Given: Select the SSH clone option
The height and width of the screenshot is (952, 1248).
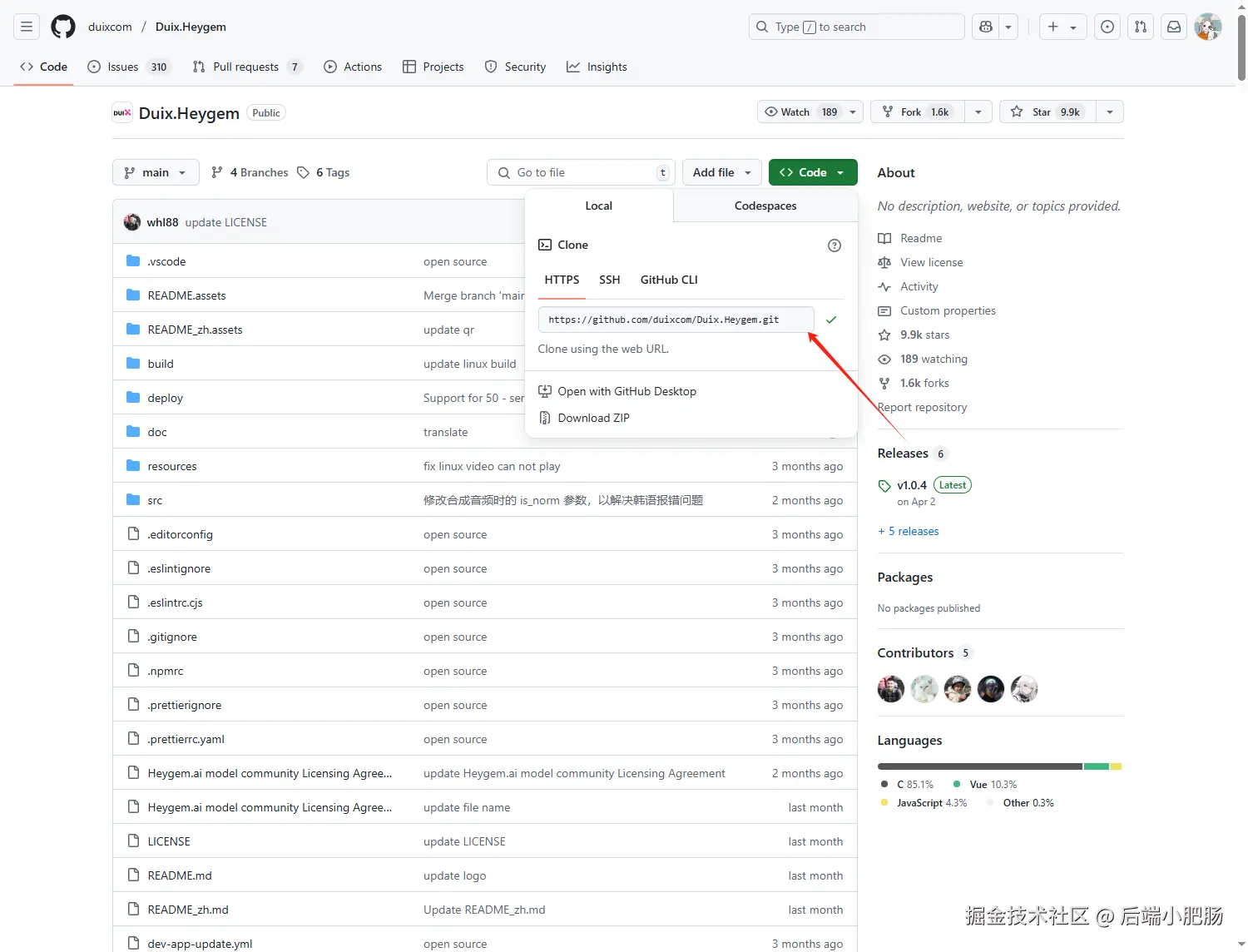Looking at the screenshot, I should click(610, 280).
